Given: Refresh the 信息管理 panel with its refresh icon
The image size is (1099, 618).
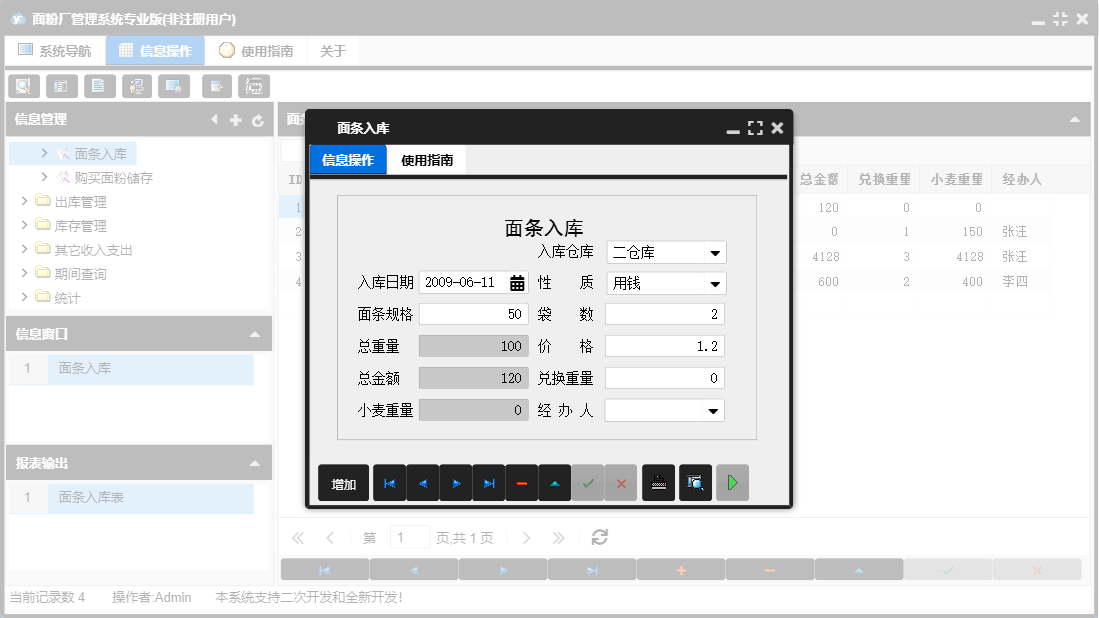Looking at the screenshot, I should pos(258,119).
